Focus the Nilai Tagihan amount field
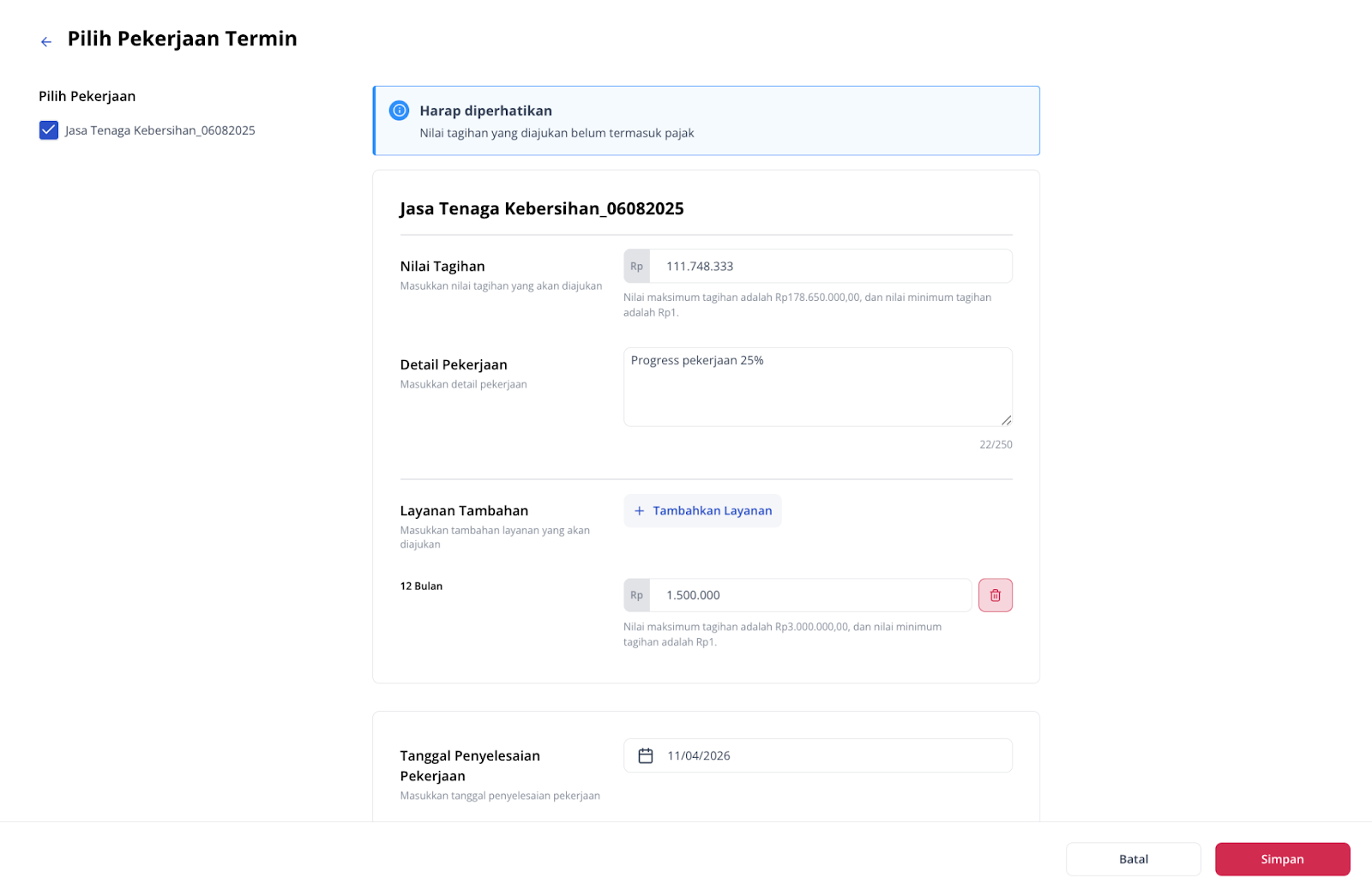Image resolution: width=1372 pixels, height=890 pixels. [x=830, y=267]
